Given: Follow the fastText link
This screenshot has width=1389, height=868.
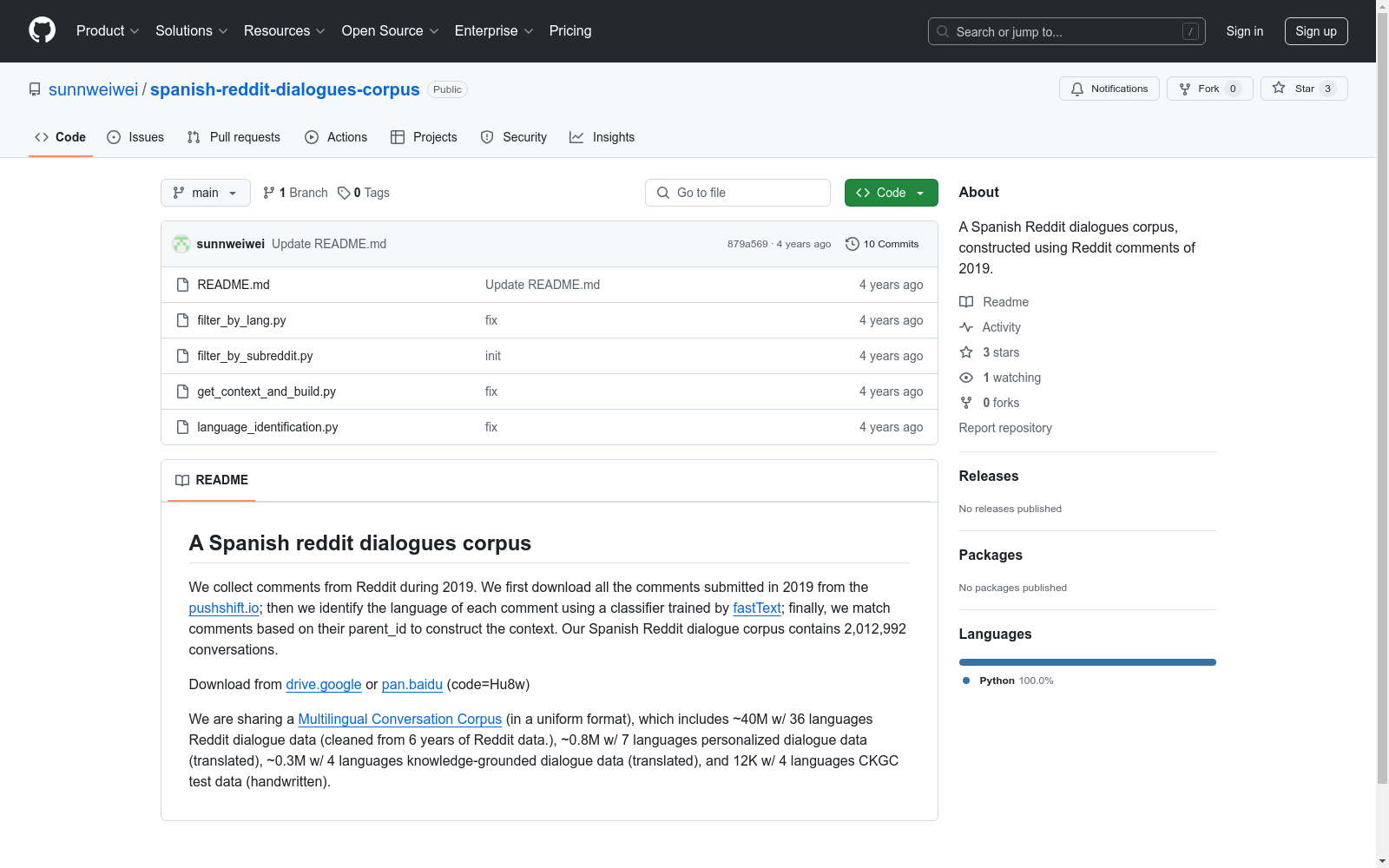Looking at the screenshot, I should coord(757,608).
